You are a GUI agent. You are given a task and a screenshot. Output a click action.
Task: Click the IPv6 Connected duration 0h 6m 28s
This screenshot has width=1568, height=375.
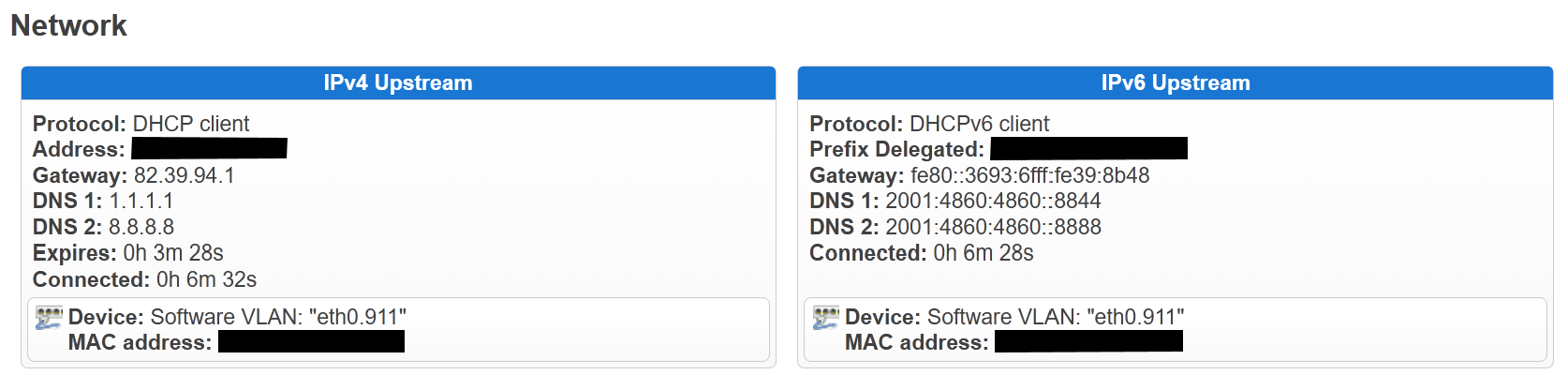[984, 253]
